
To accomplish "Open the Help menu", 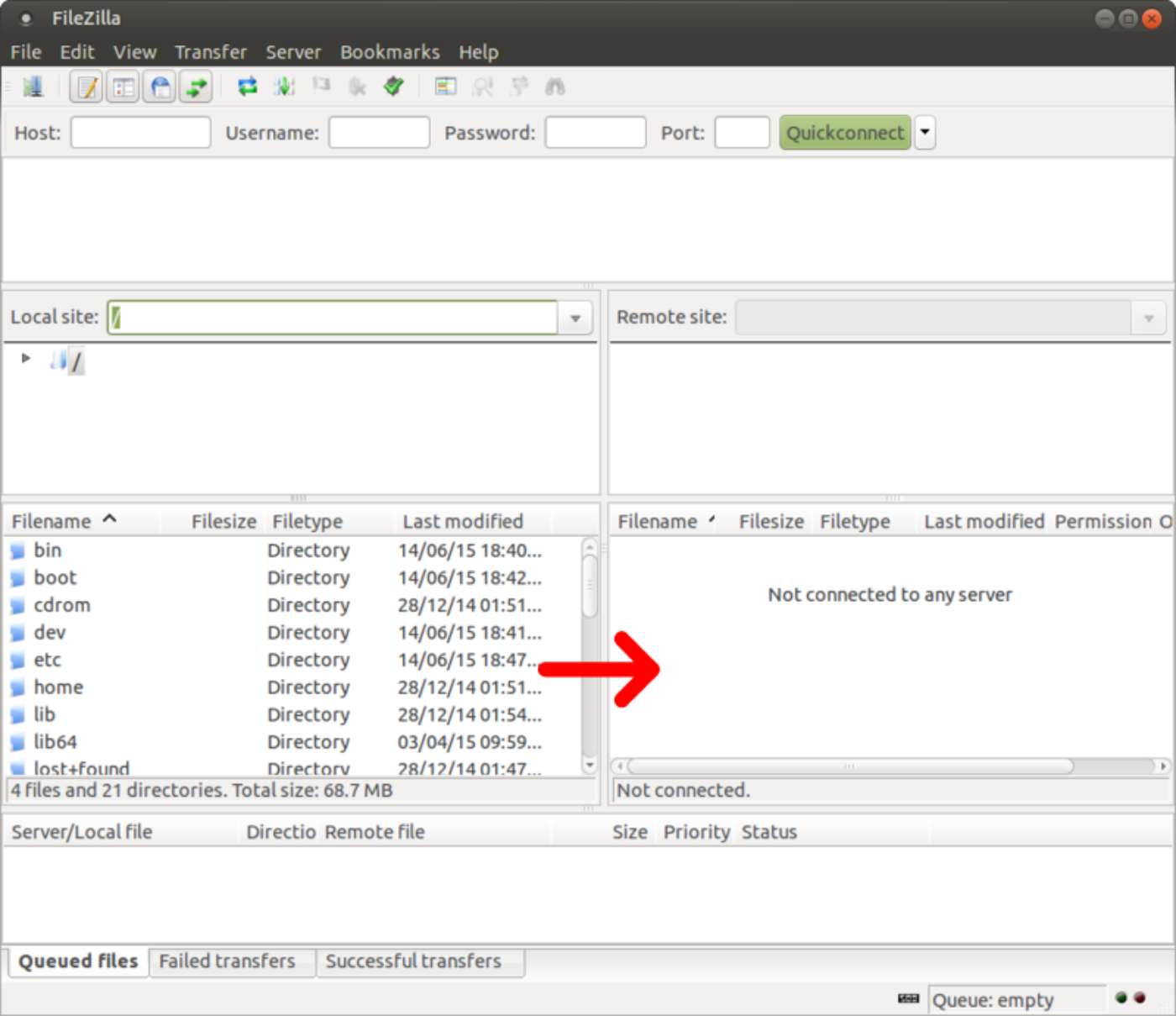I will coord(478,52).
